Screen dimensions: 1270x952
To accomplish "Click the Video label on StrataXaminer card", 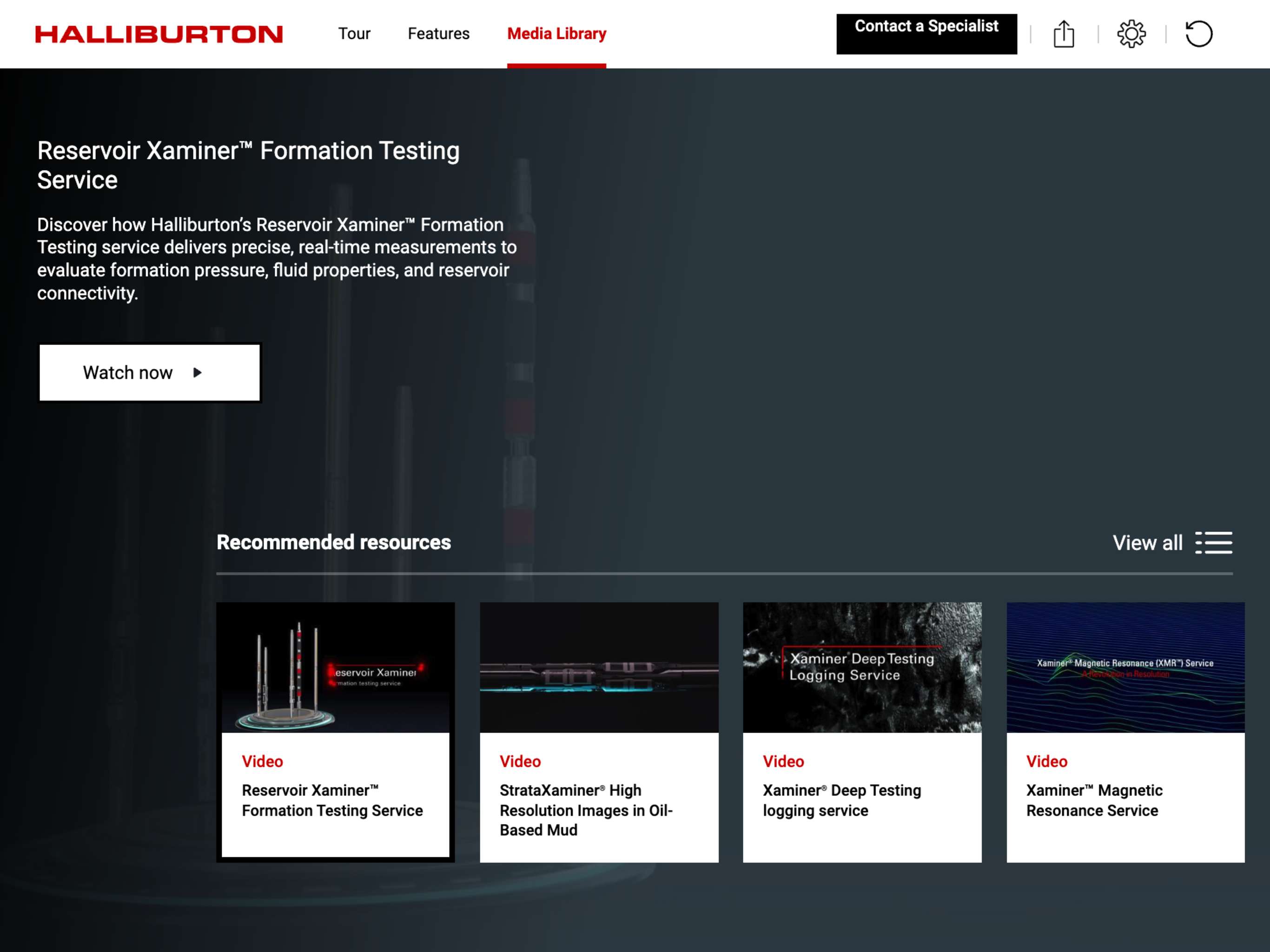I will (x=520, y=761).
